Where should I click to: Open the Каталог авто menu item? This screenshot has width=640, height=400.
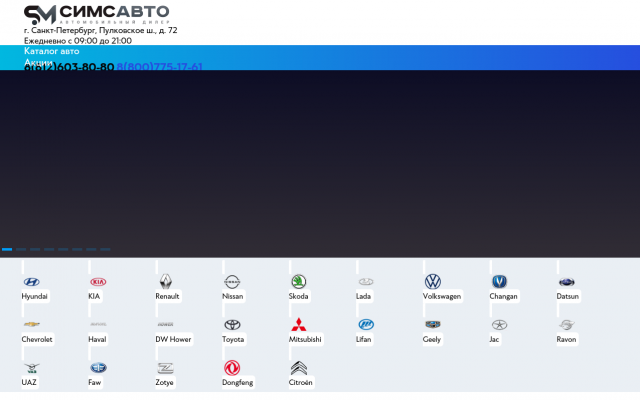click(51, 51)
